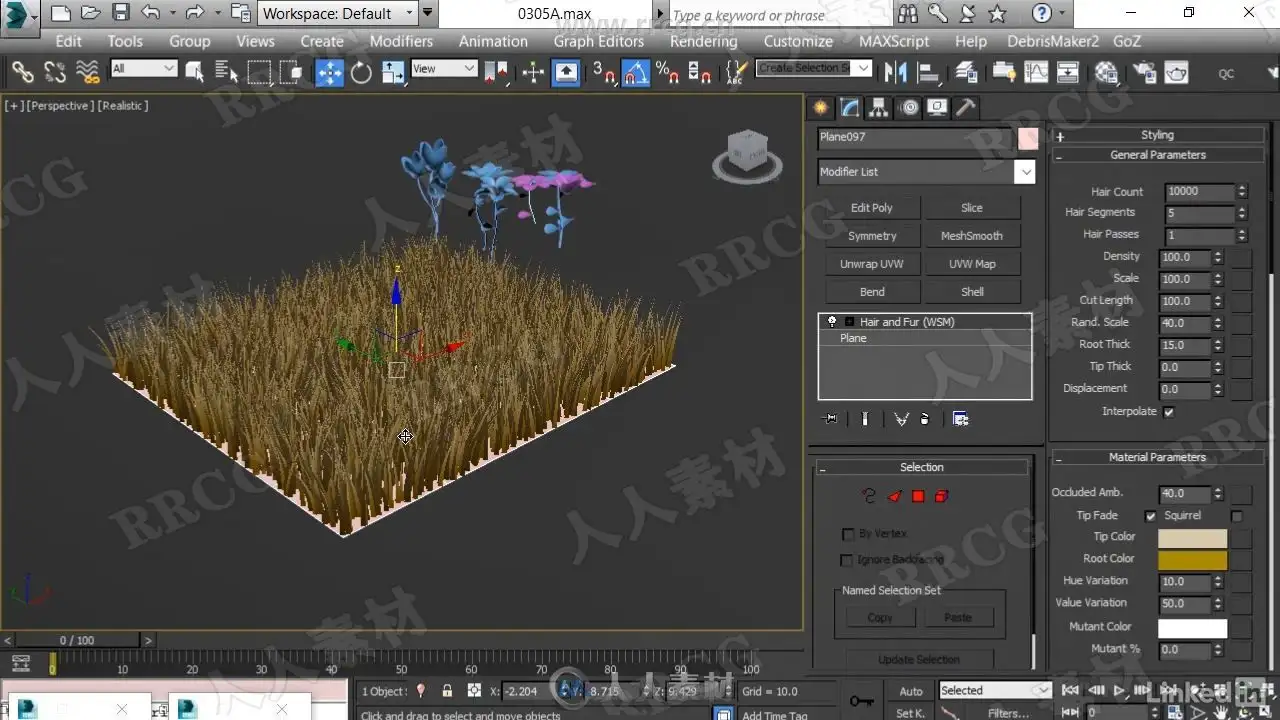Disable the Interpolate checkbox
The height and width of the screenshot is (720, 1280).
pos(1168,412)
